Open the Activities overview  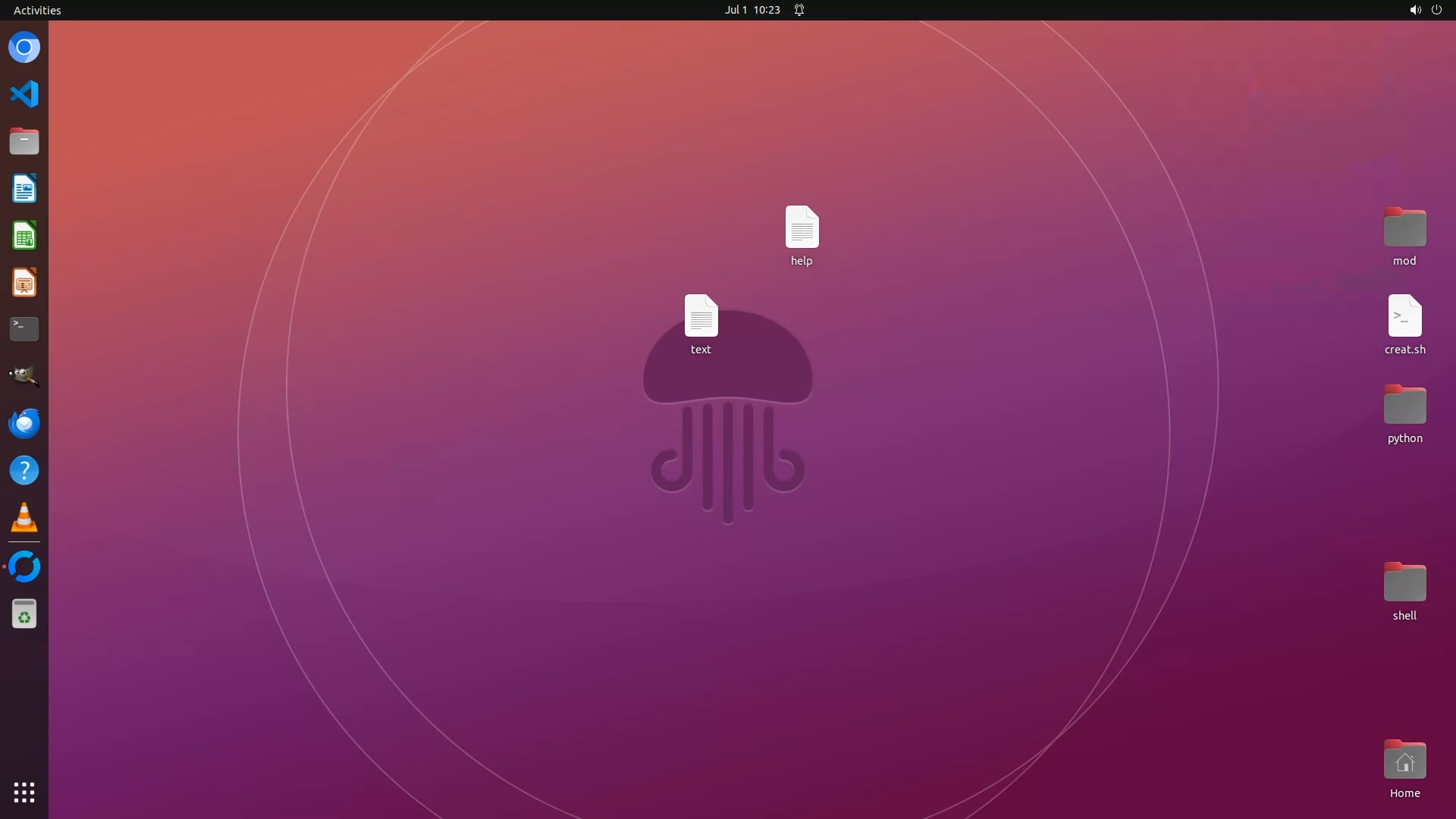click(x=37, y=10)
